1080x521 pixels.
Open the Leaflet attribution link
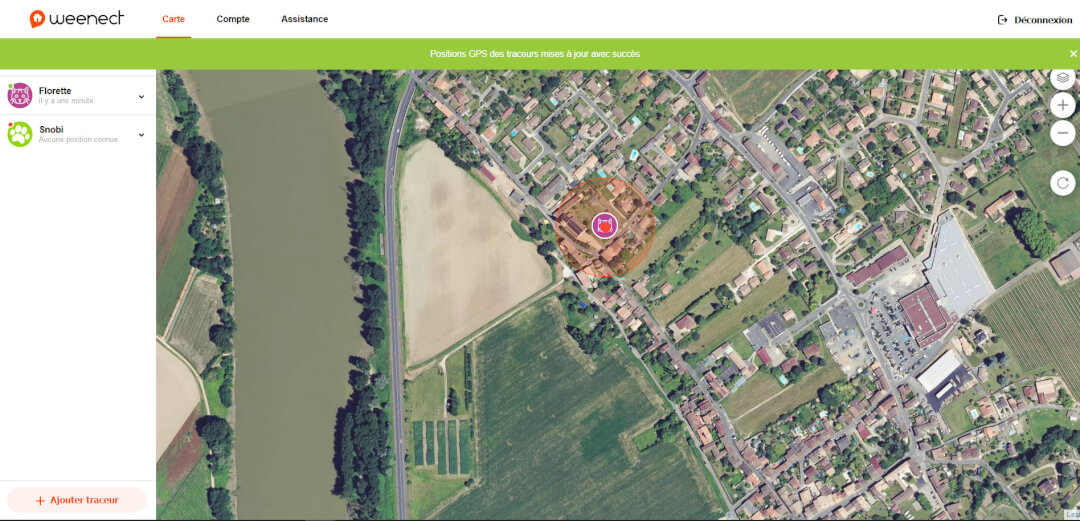[x=1072, y=515]
